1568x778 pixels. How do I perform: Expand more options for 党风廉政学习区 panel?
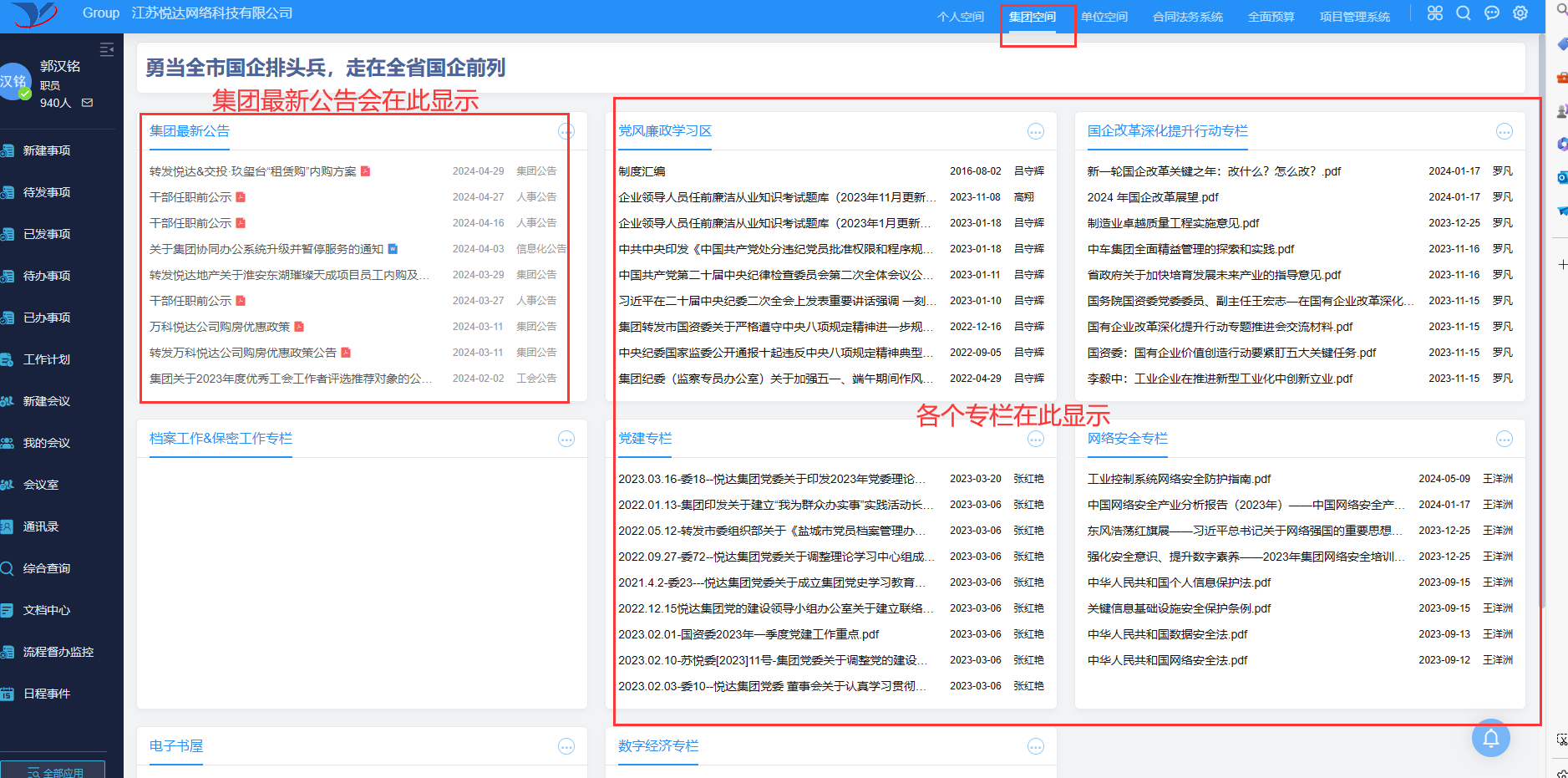[x=1036, y=131]
